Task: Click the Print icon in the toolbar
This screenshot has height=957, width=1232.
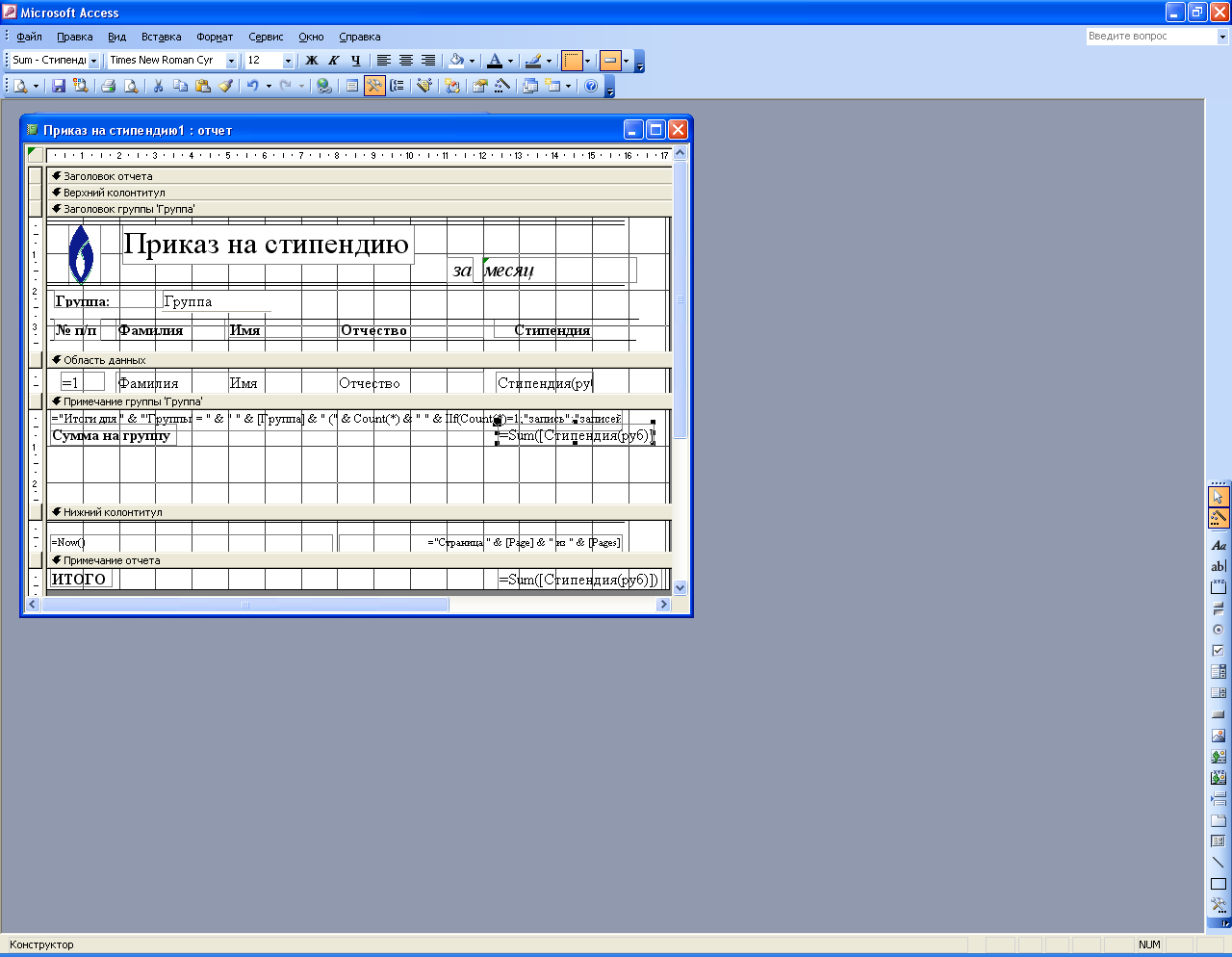Action: pos(109,86)
